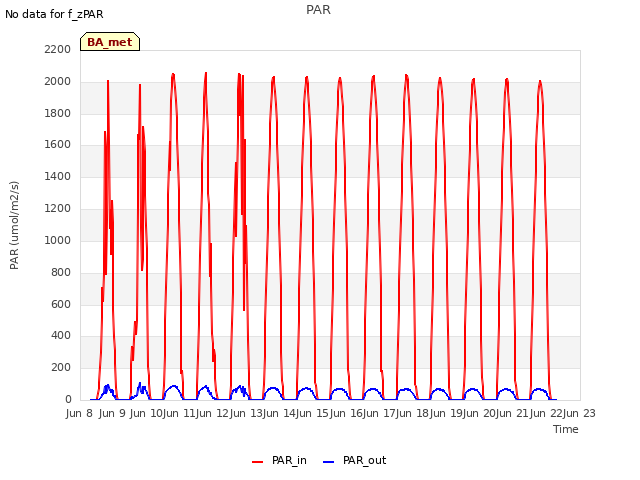Click the Jun 14 x-axis tick label
Viewport: 640px width, 480px height.
point(278,413)
